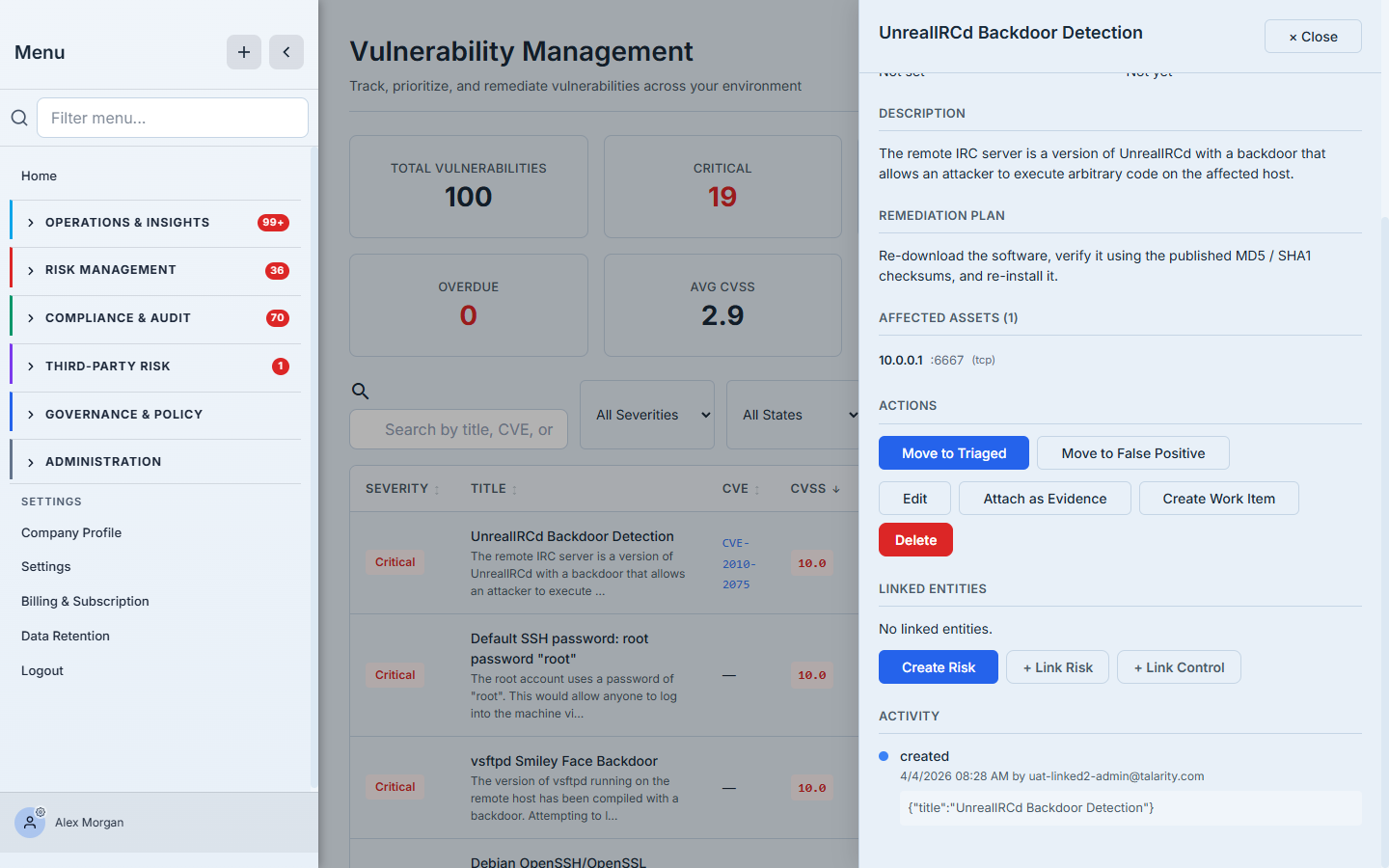Click the search magnifier above the vulnerability search
The image size is (1389, 868).
[360, 391]
